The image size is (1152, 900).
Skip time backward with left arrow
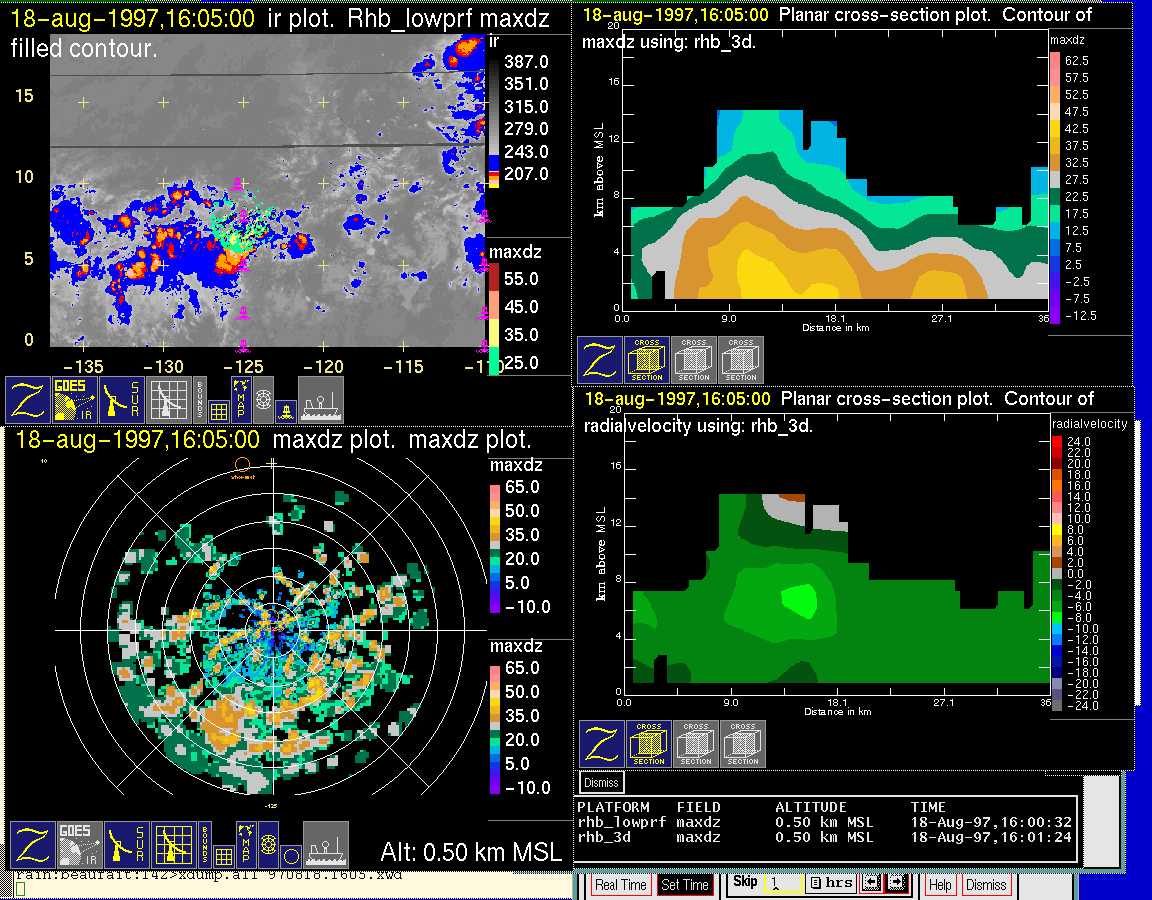tap(871, 884)
